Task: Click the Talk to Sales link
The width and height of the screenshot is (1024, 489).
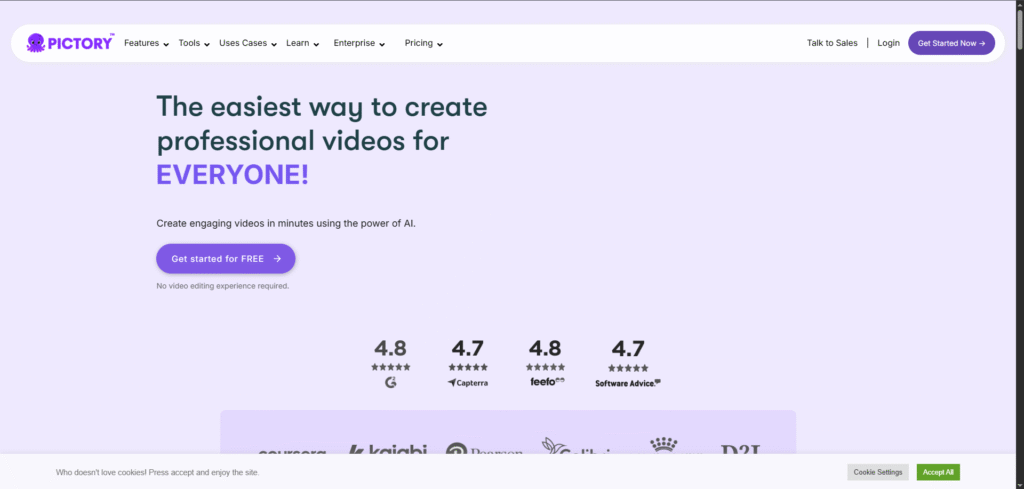Action: point(832,43)
